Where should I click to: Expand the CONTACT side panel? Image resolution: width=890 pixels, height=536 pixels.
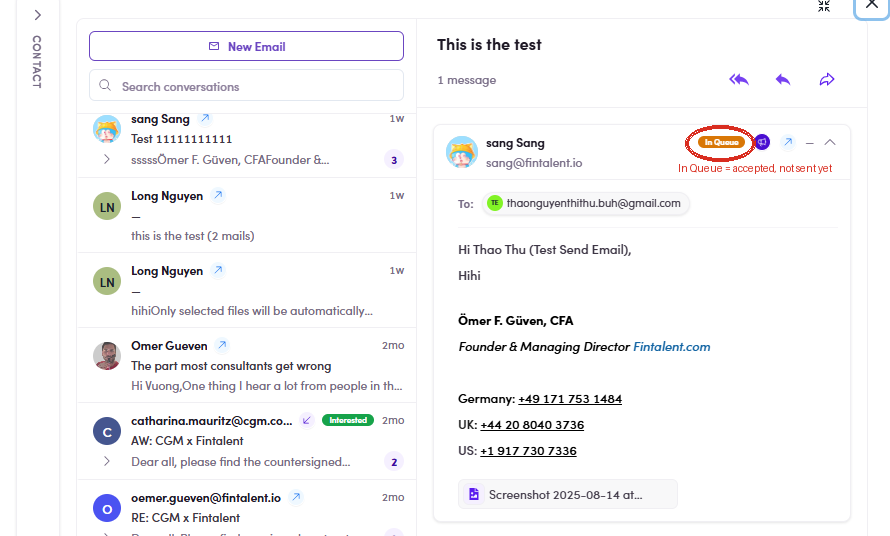pyautogui.click(x=37, y=15)
